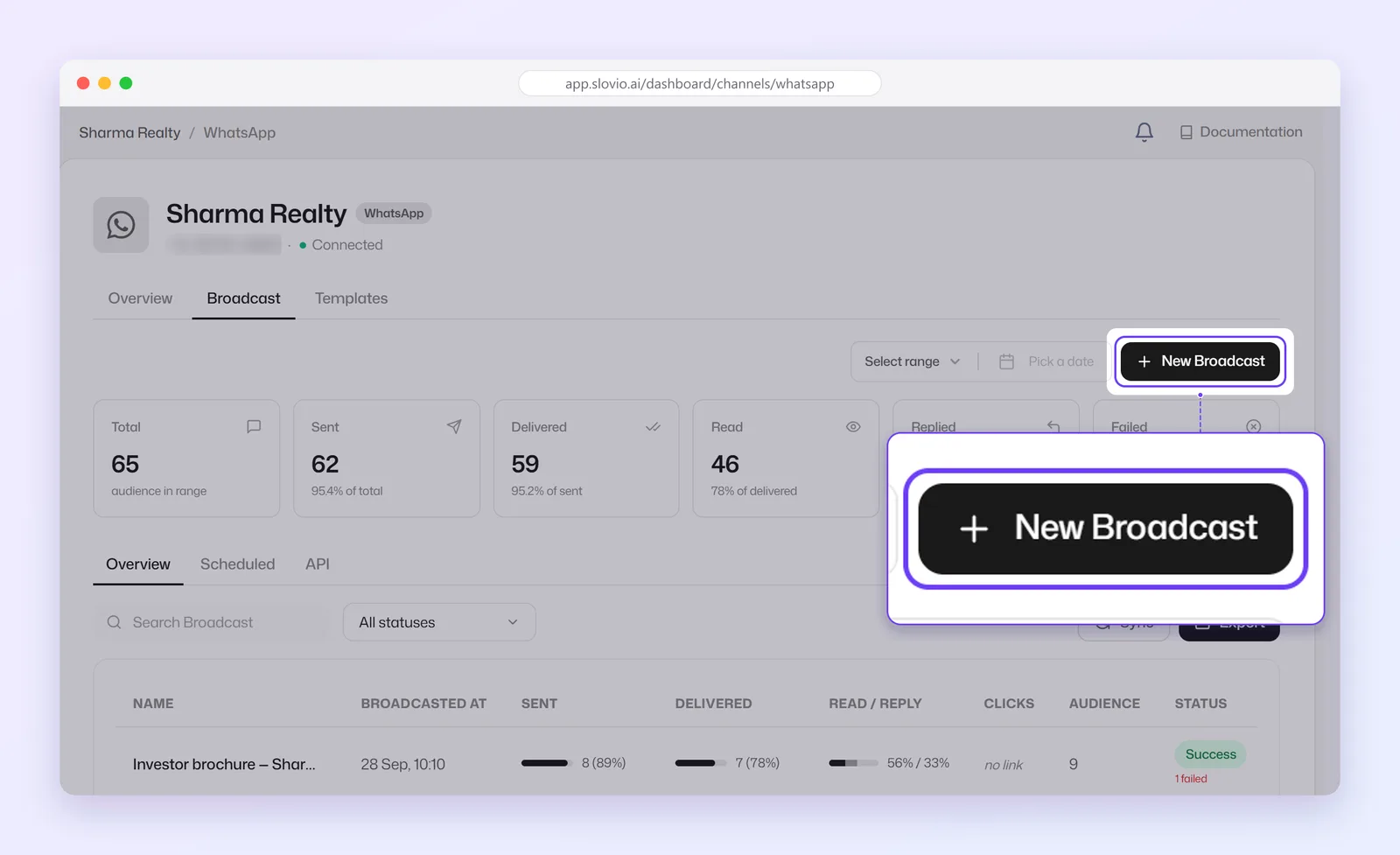Click the WhatsApp channel logo icon
The width and height of the screenshot is (1400, 855).
[121, 225]
